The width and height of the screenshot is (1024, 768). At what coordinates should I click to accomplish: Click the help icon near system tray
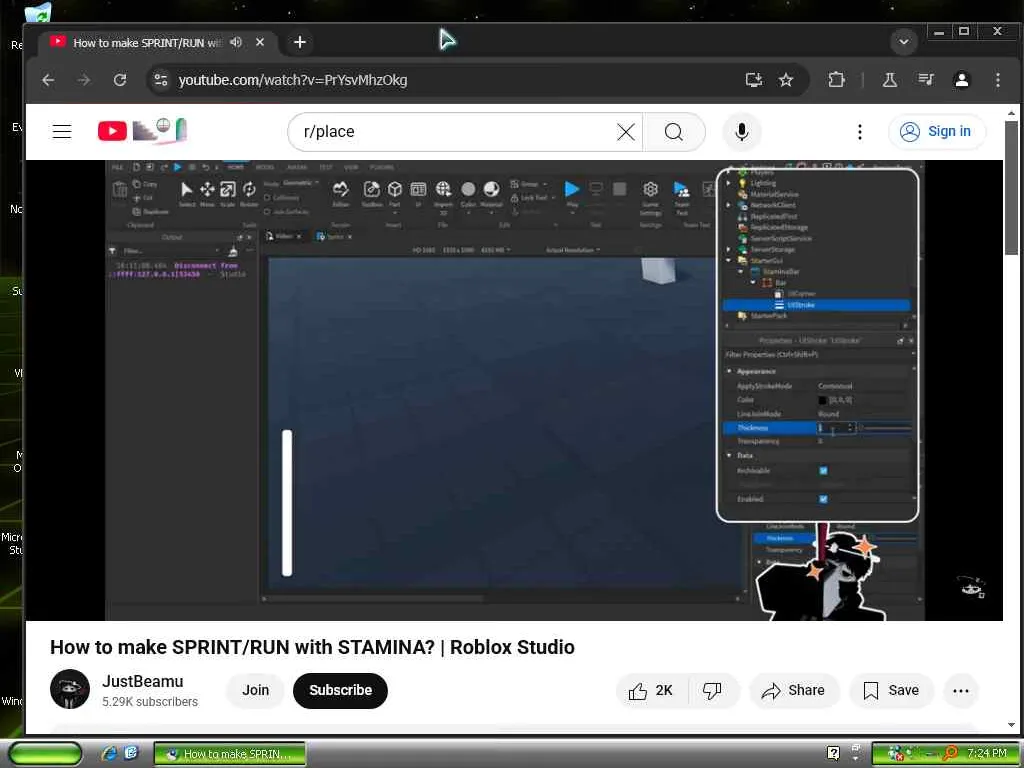click(x=833, y=754)
